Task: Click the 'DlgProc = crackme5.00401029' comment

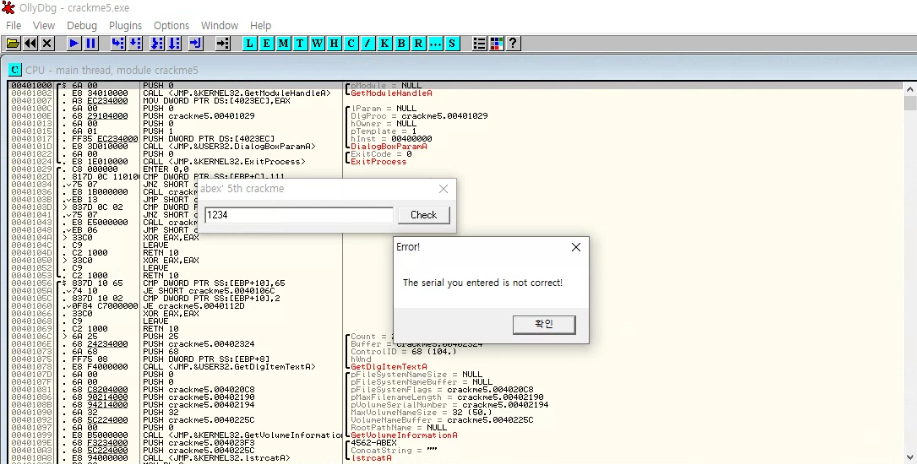Action: pyautogui.click(x=419, y=116)
